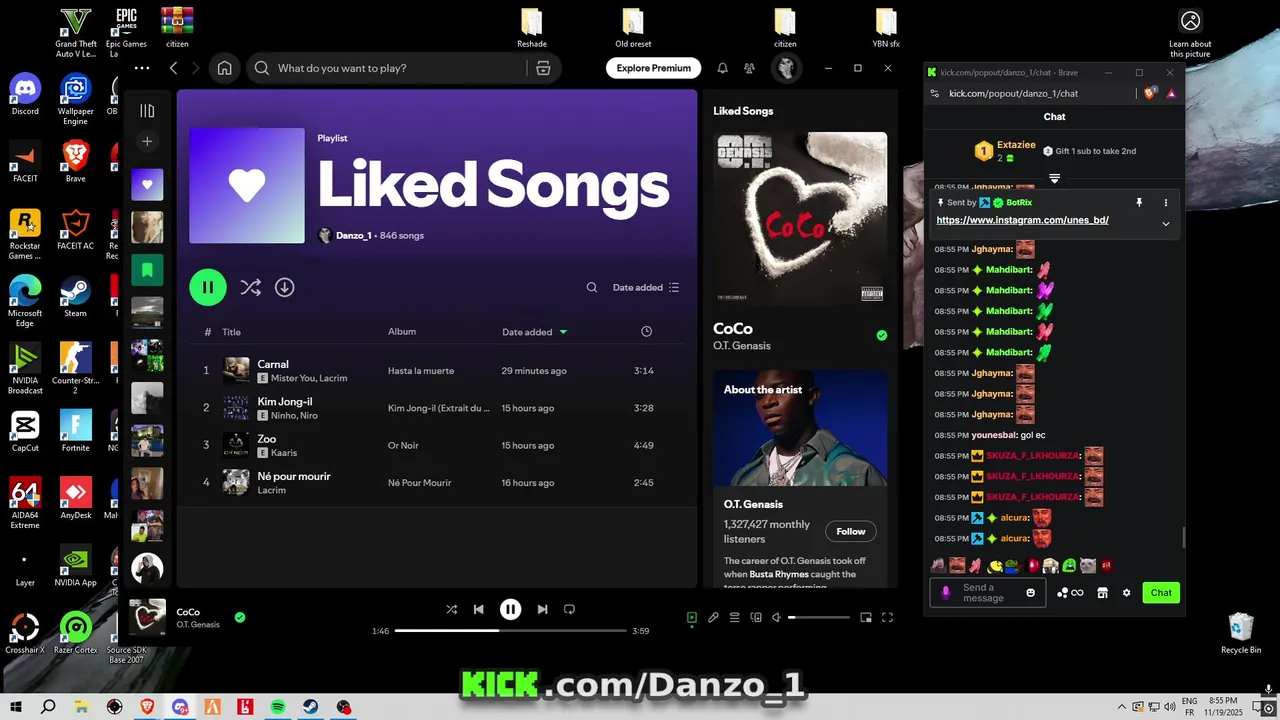Screen dimensions: 1280x720
Task: Search within the Liked Songs playlist
Action: [x=592, y=287]
